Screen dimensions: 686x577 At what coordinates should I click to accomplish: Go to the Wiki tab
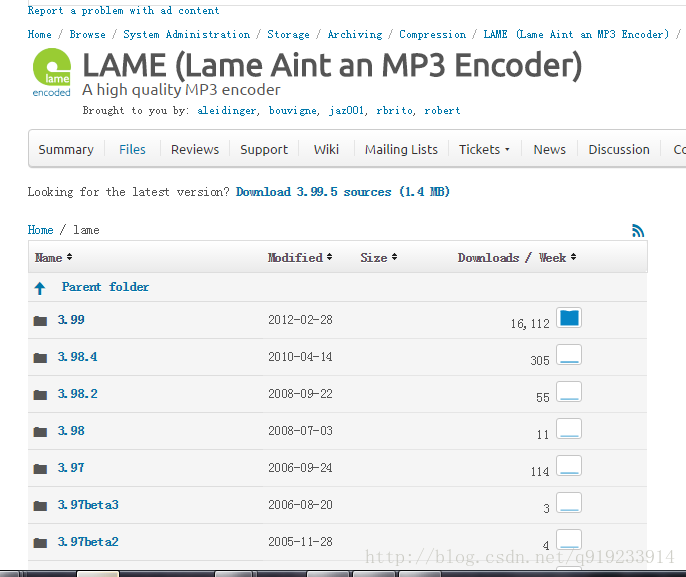pyautogui.click(x=326, y=150)
